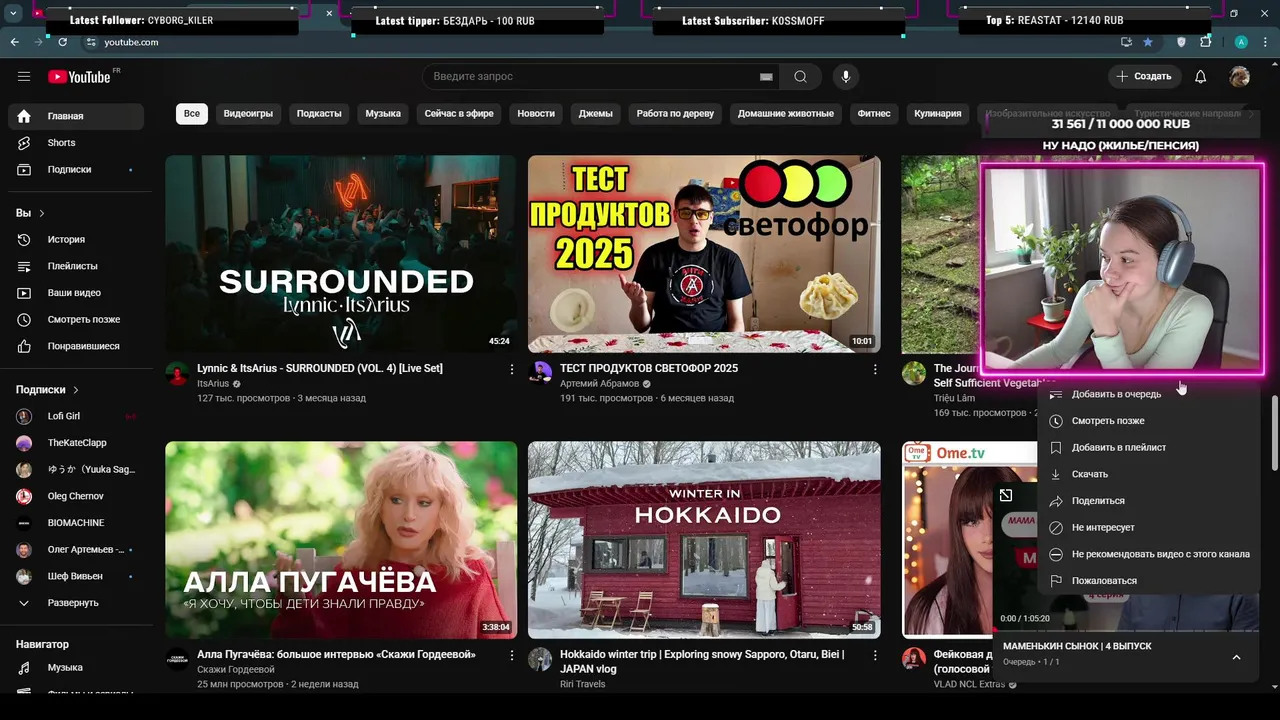
Task: Open BIOMACHINE subscription channel
Action: tap(76, 523)
